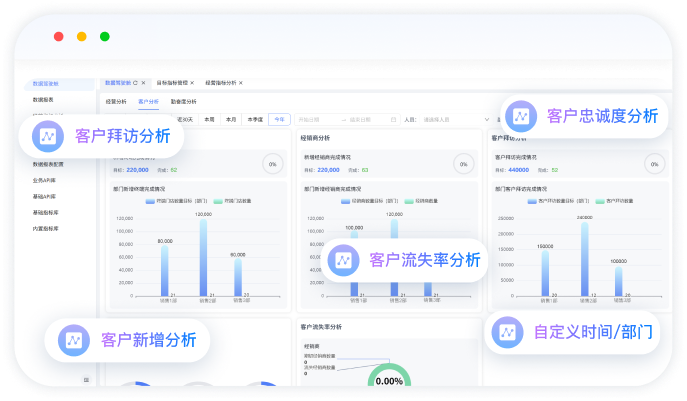687x401 pixels.
Task: Select the 今年 time range option
Action: [278, 119]
